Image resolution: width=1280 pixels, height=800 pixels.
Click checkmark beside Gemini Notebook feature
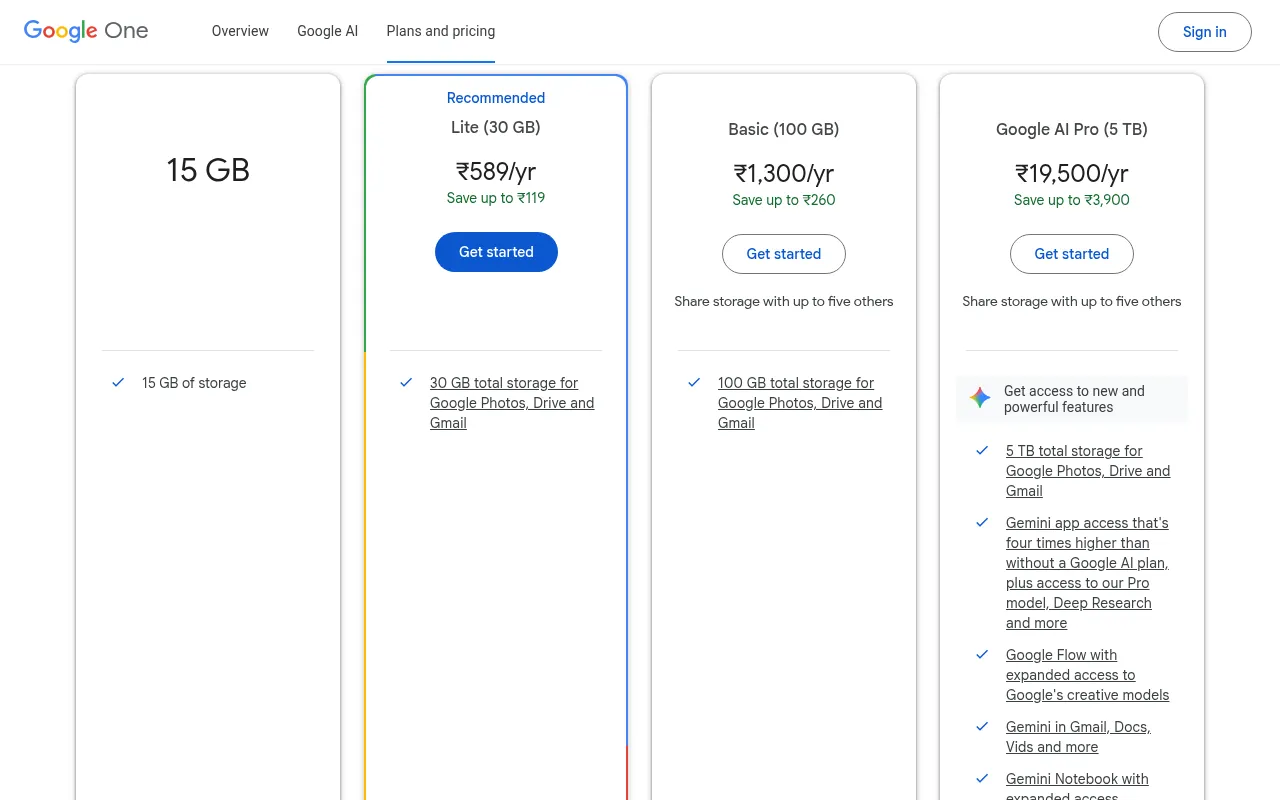982,778
